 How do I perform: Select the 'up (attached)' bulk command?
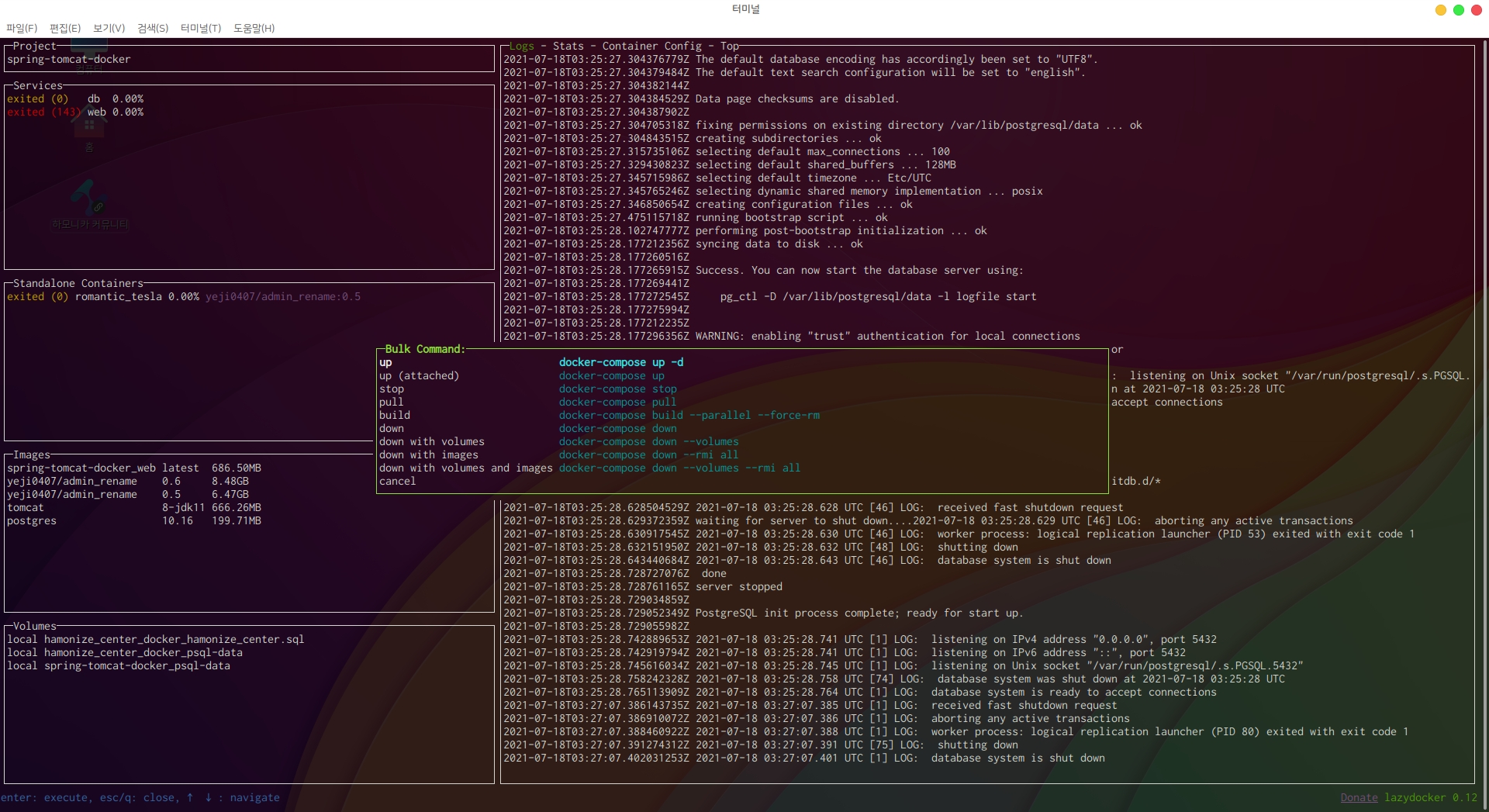tap(419, 376)
